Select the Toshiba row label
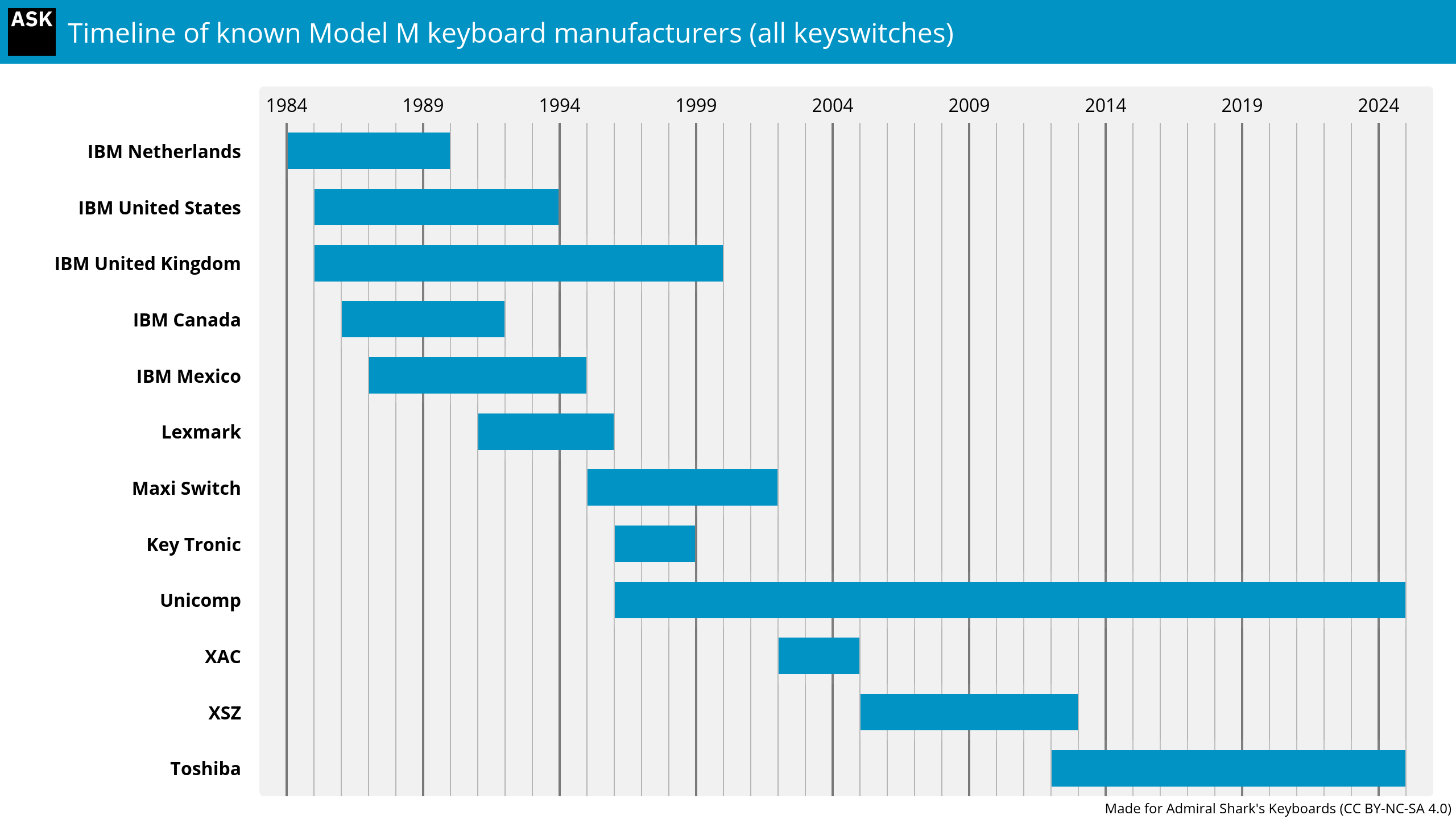Image resolution: width=1456 pixels, height=819 pixels. tap(205, 769)
